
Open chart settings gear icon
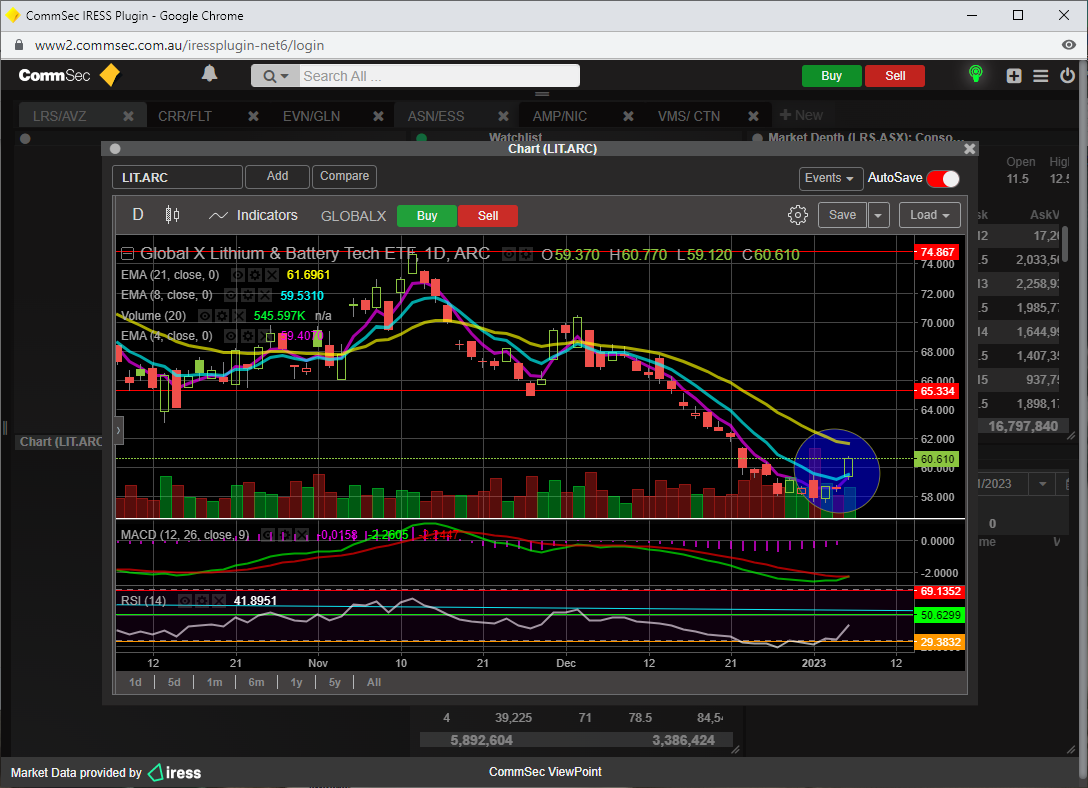pyautogui.click(x=798, y=215)
